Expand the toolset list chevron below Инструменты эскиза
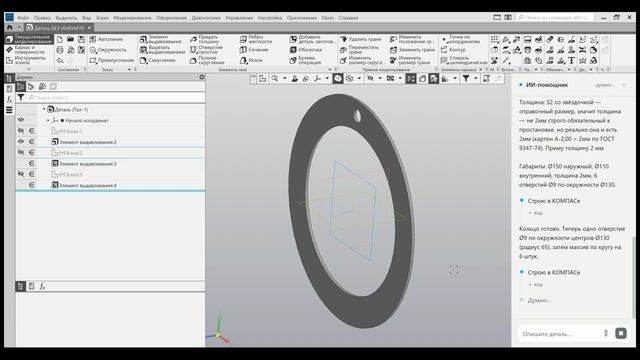 [x=29, y=69]
